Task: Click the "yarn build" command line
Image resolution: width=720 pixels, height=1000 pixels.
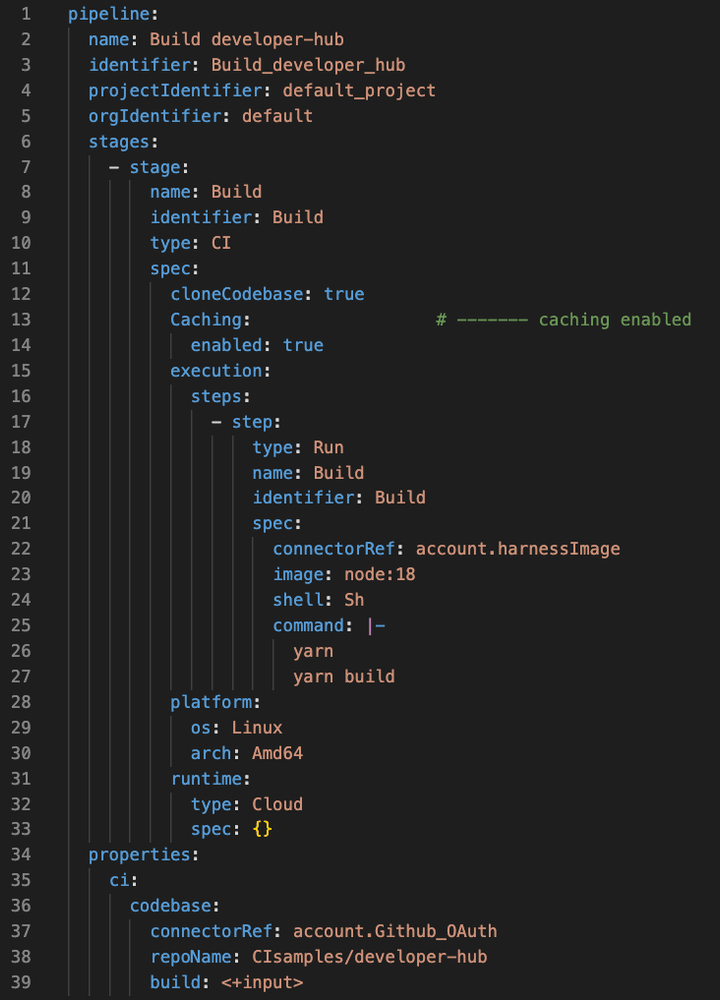Action: (343, 676)
